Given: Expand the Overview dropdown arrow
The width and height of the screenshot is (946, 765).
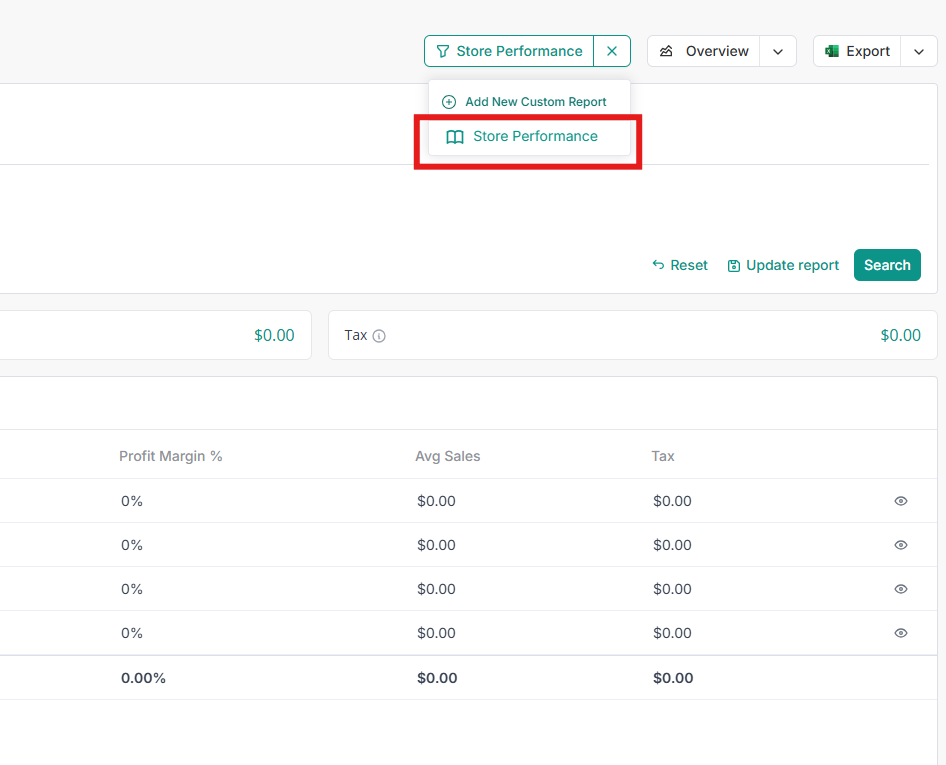Looking at the screenshot, I should click(x=778, y=51).
